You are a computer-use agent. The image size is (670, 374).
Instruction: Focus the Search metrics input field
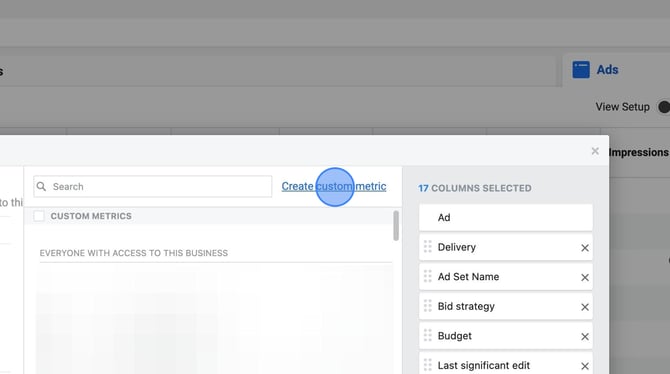[x=153, y=186]
